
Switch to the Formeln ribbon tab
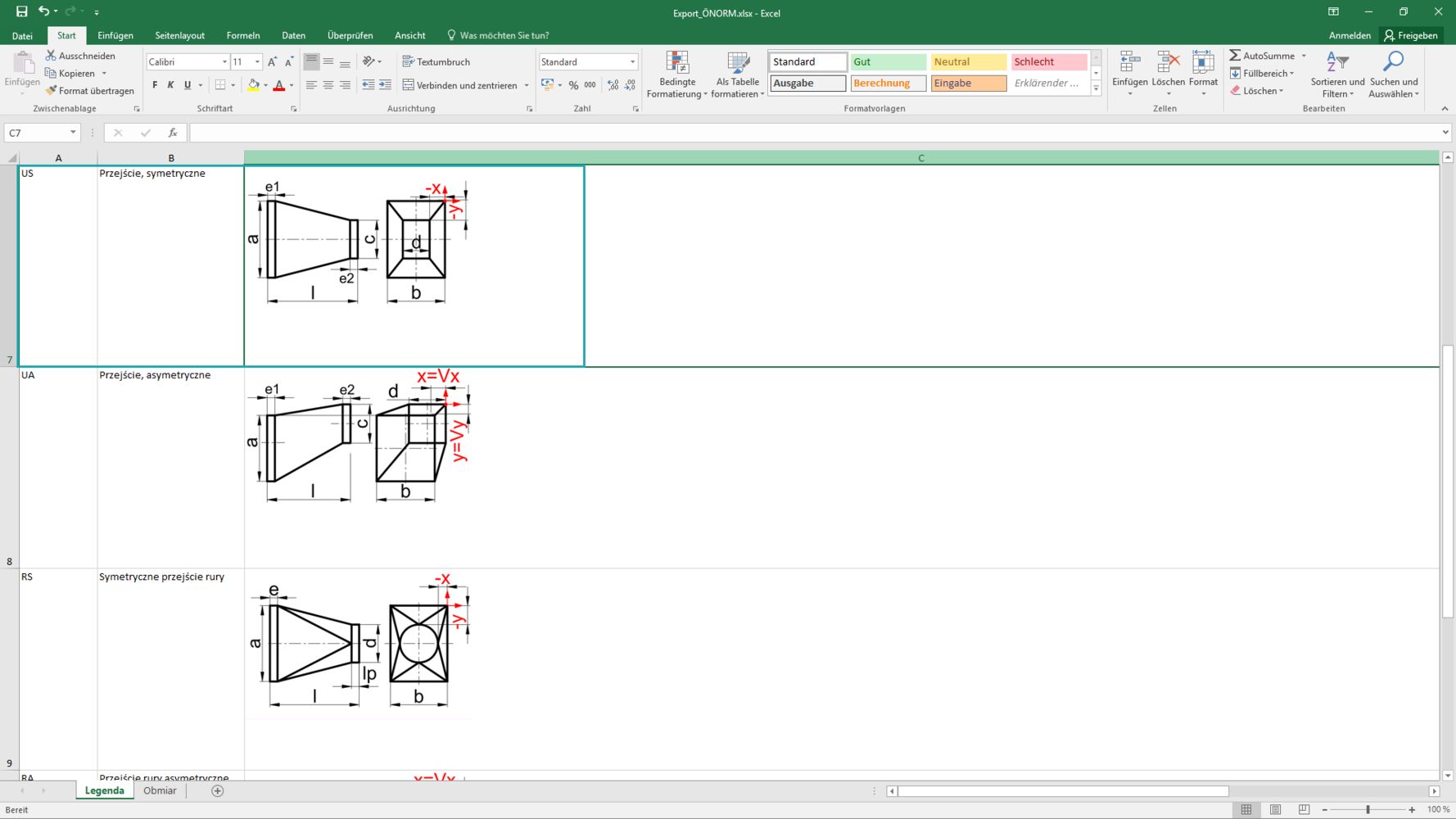243,35
